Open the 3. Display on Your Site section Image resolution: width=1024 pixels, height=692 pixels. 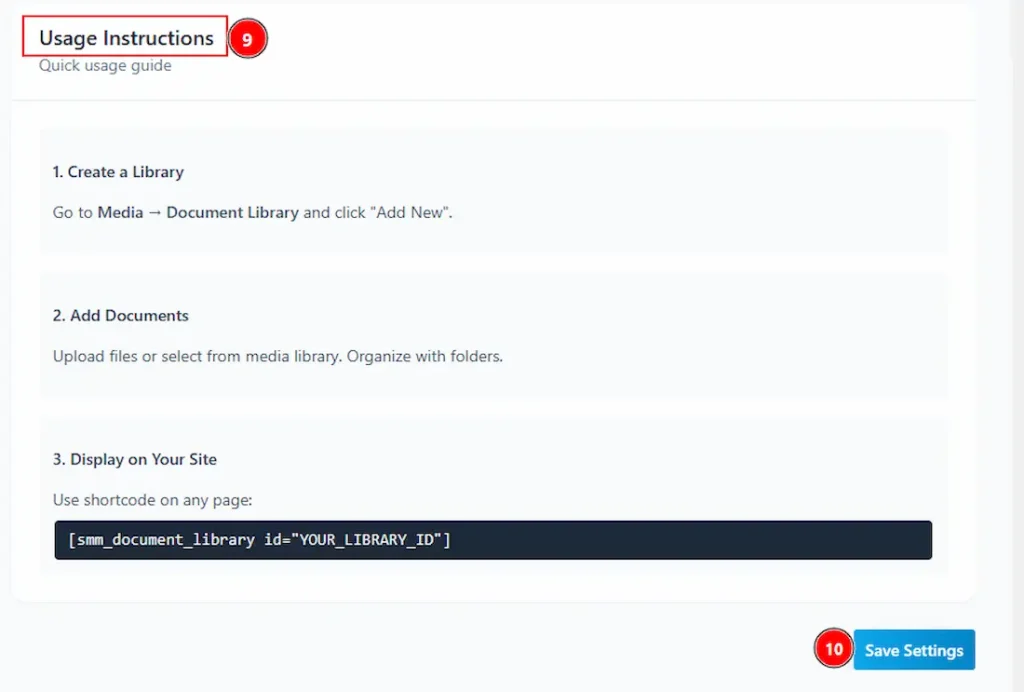135,459
